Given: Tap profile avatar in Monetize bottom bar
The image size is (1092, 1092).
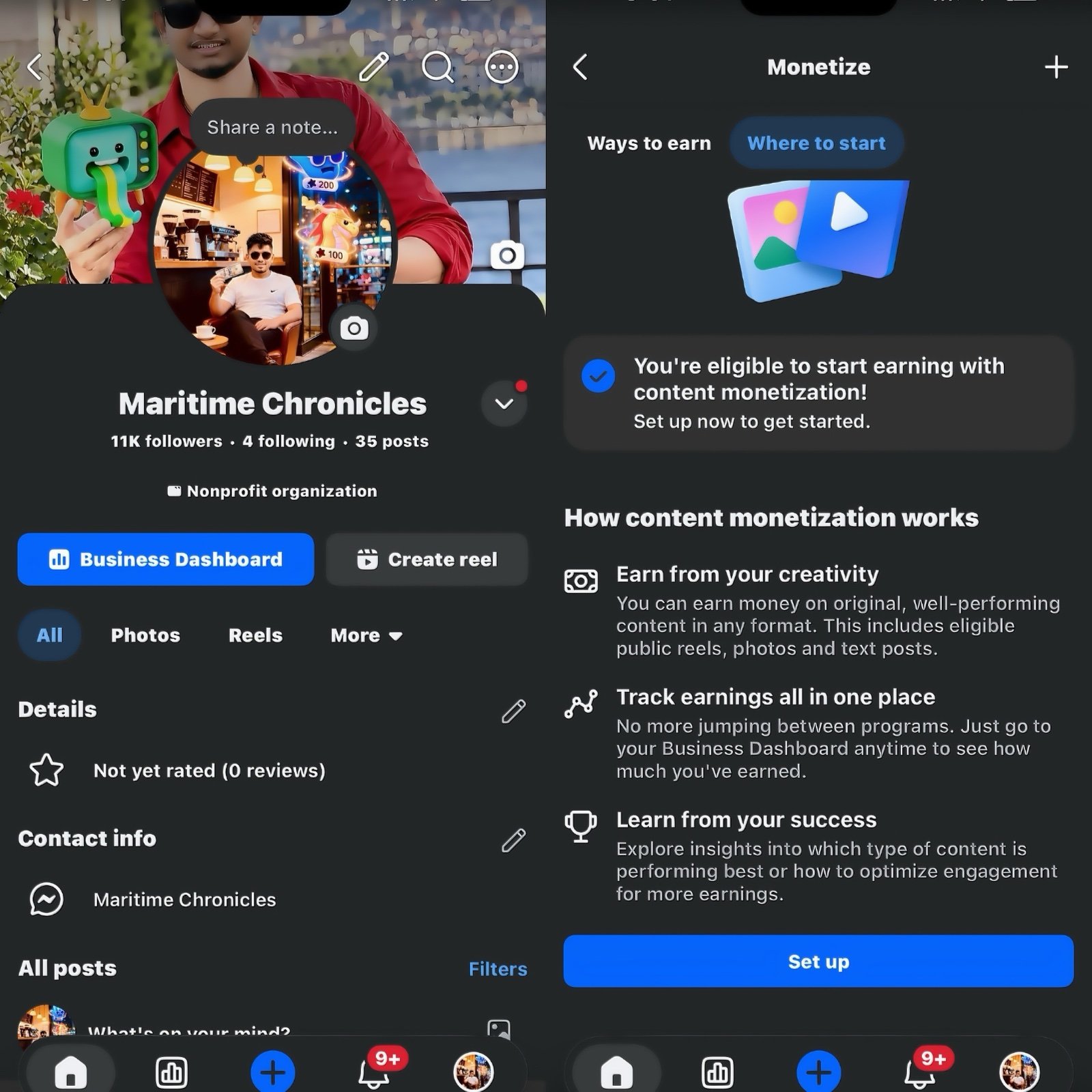Looking at the screenshot, I should (1020, 1072).
